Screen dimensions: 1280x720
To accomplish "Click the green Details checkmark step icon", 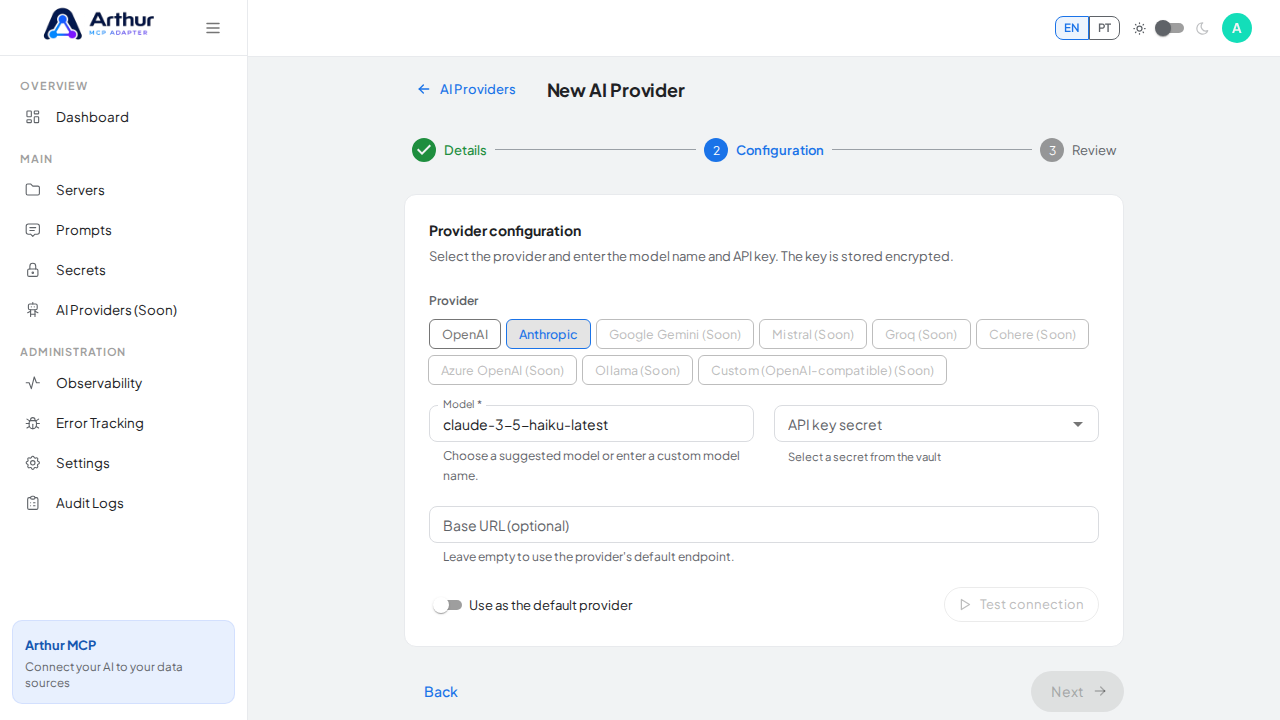I will pos(424,150).
